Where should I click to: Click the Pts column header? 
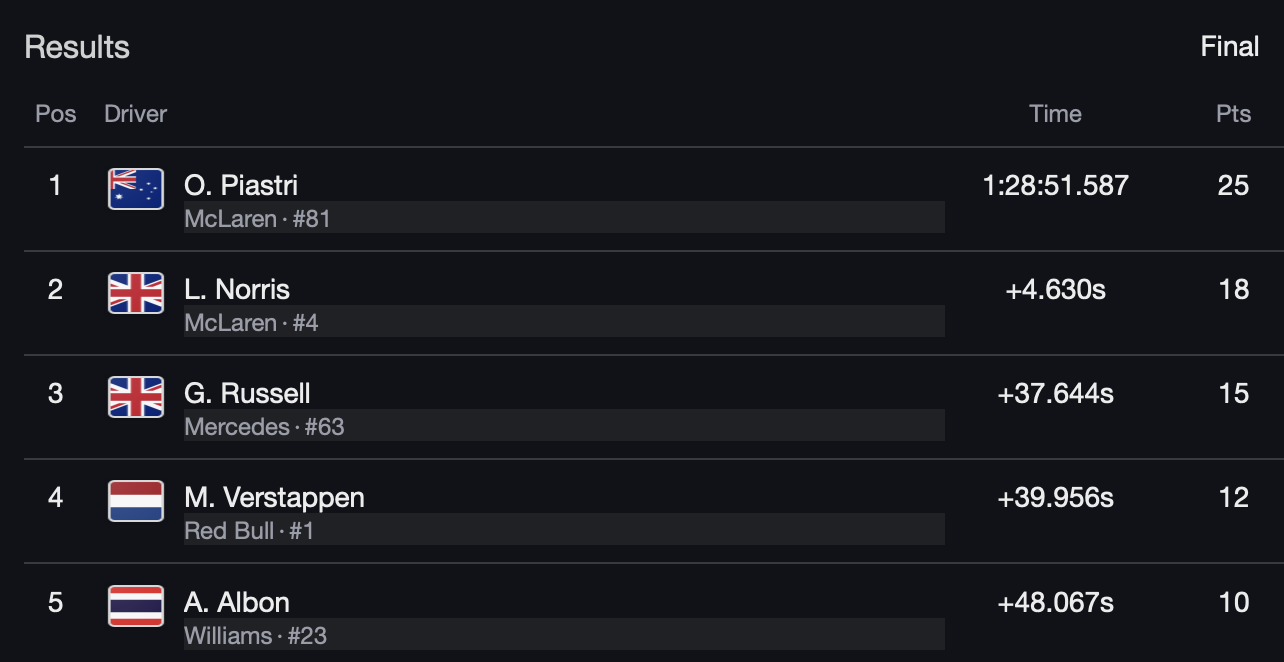coord(1233,114)
